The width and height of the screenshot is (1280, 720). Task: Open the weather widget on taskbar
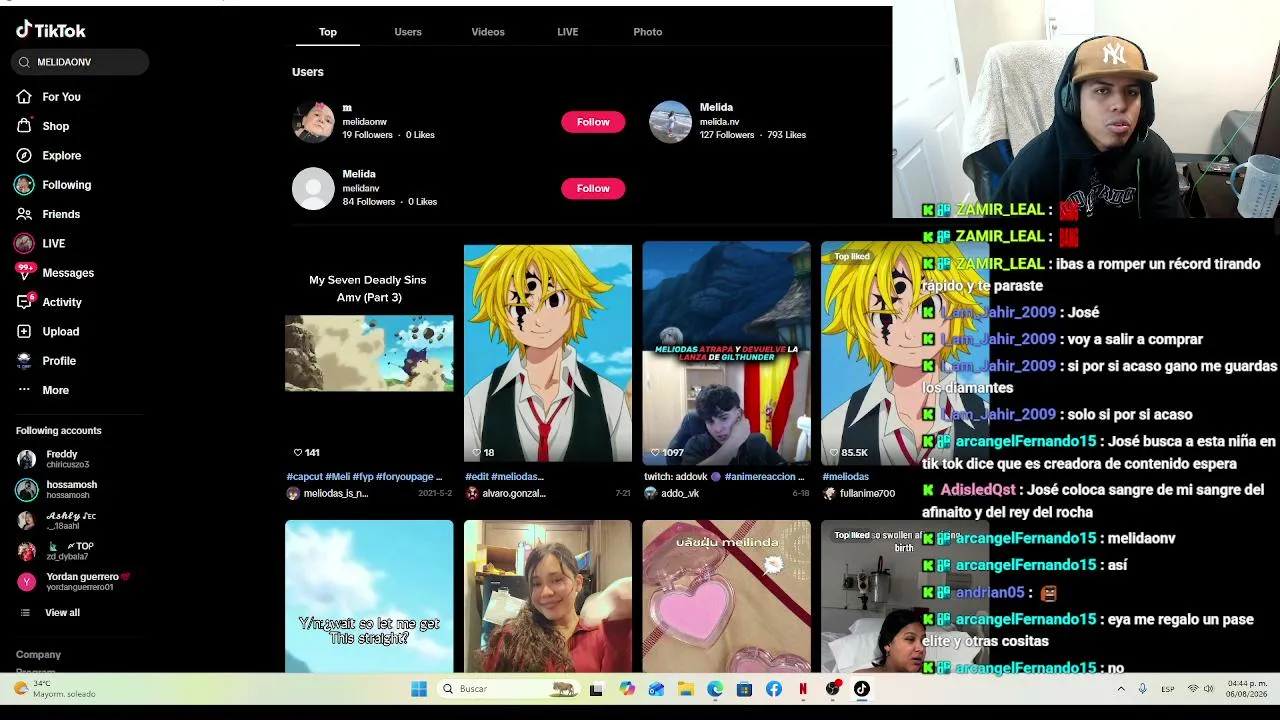click(x=55, y=689)
